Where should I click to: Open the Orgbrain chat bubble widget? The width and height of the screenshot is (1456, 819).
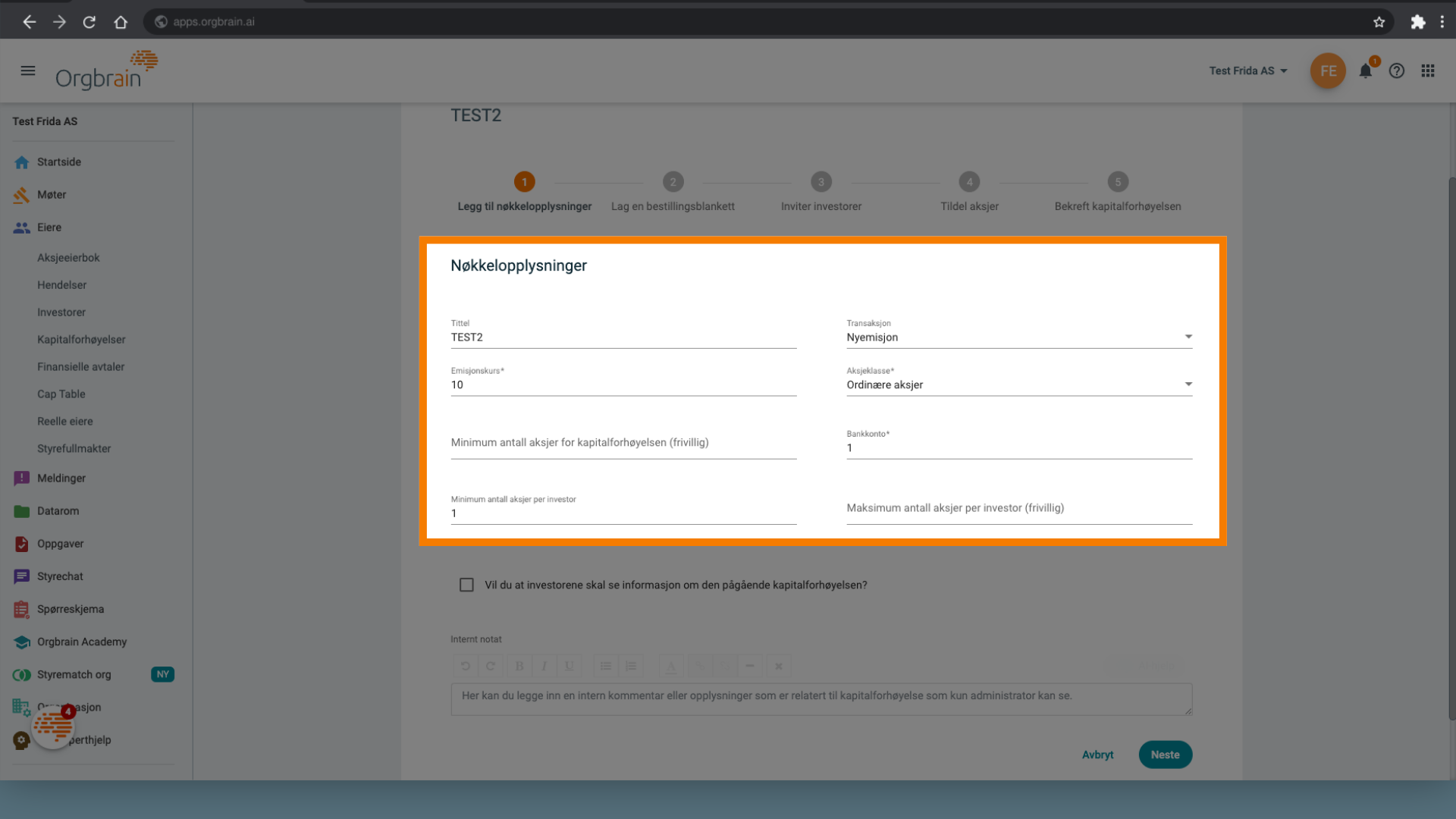pyautogui.click(x=53, y=726)
